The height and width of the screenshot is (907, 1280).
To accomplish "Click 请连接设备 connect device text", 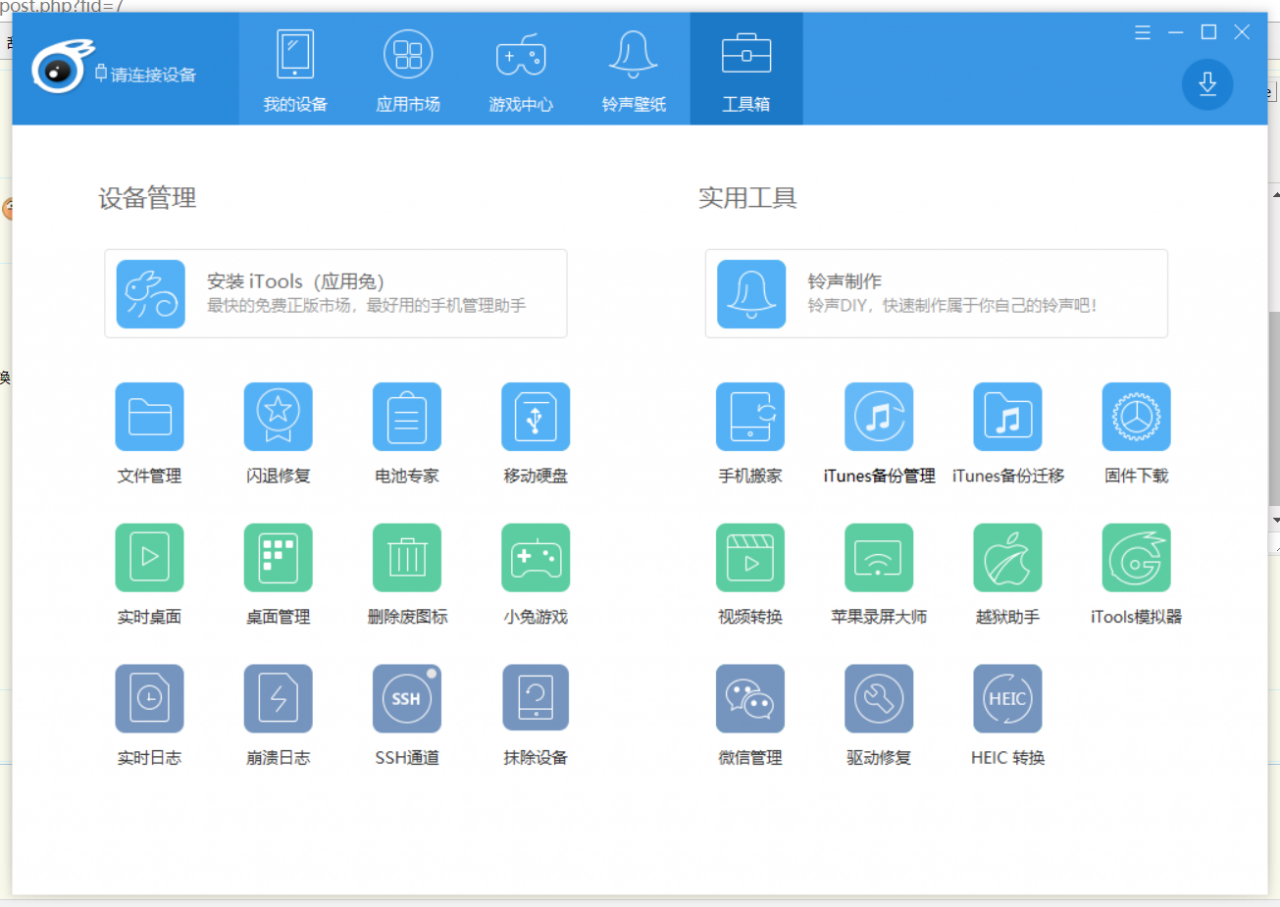I will [x=153, y=74].
